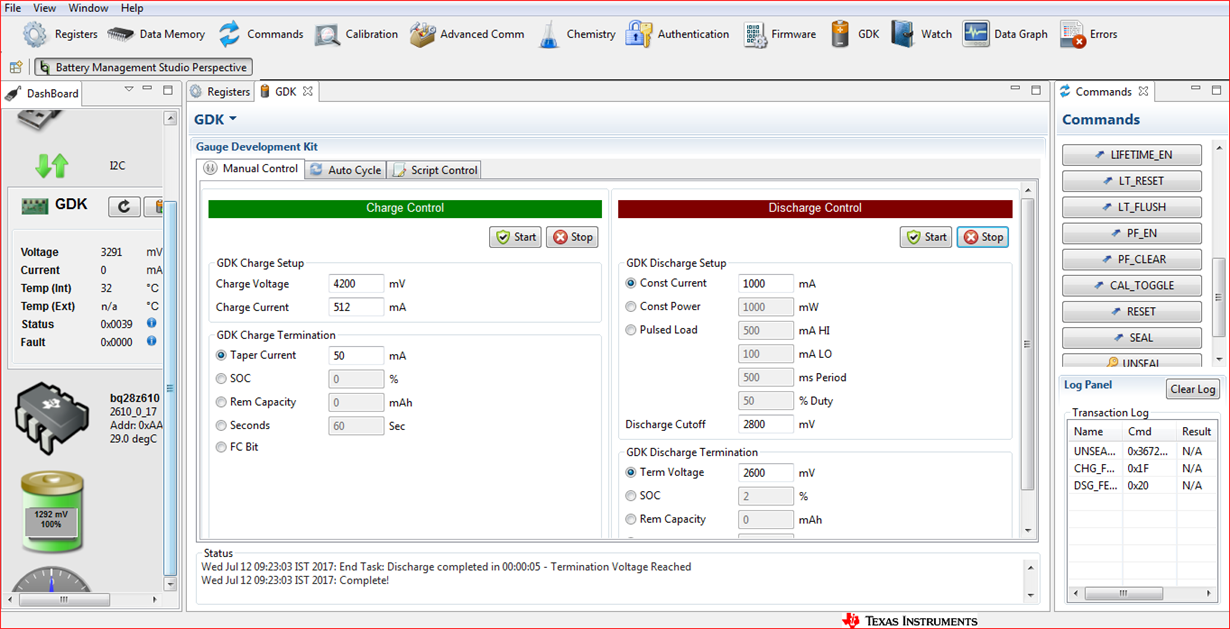
Task: Stop charging in Charge Control
Action: pyautogui.click(x=572, y=237)
